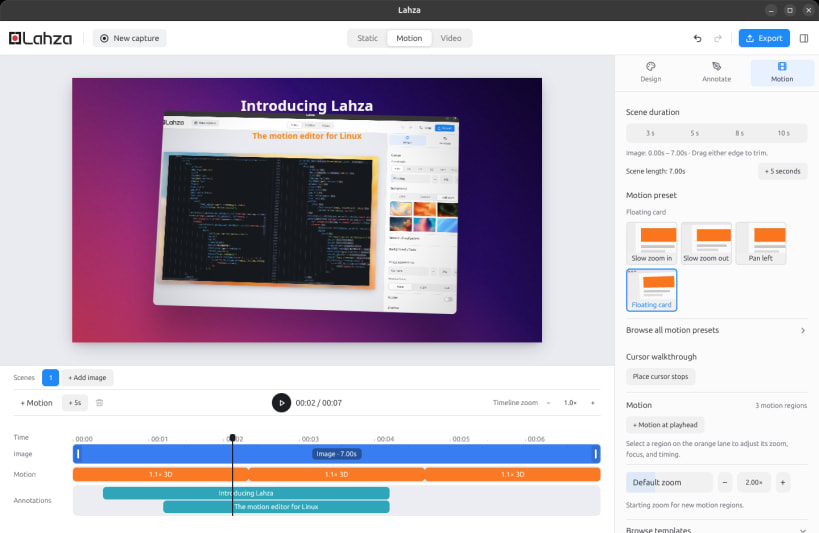Toggle the sidebar panel icon

pyautogui.click(x=804, y=38)
